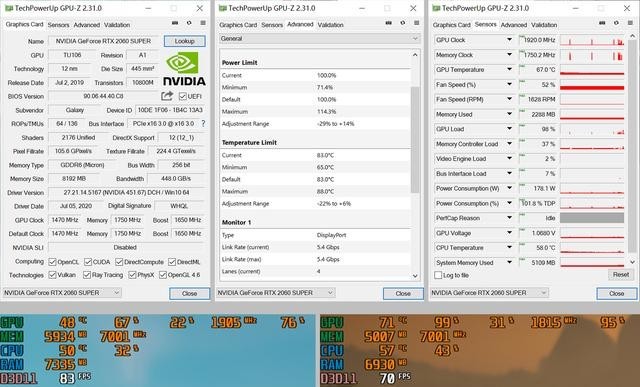Click the refresh icon in Graphics Card window

(189, 23)
